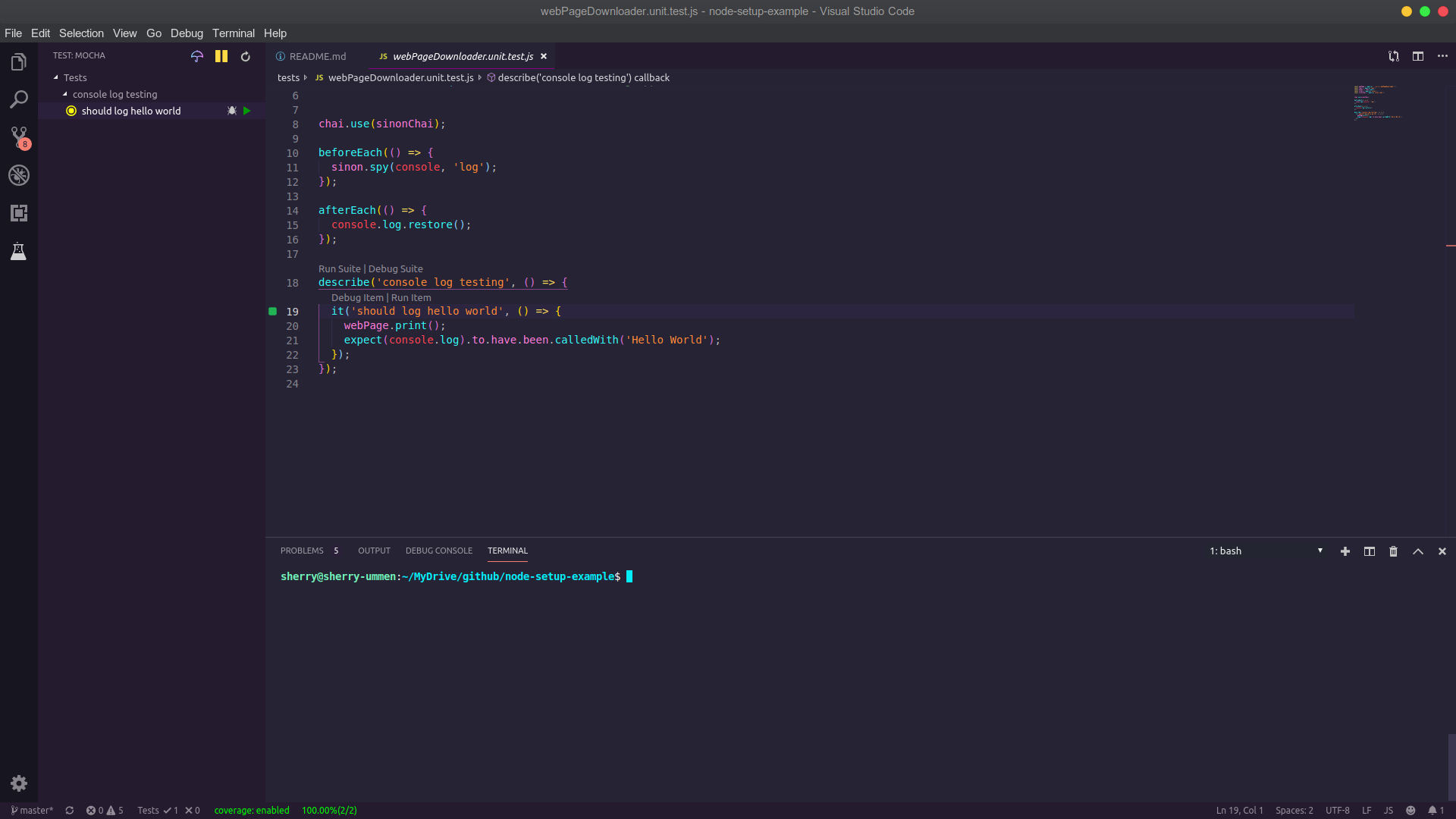Click the describe callback breadcrumb

coord(583,77)
